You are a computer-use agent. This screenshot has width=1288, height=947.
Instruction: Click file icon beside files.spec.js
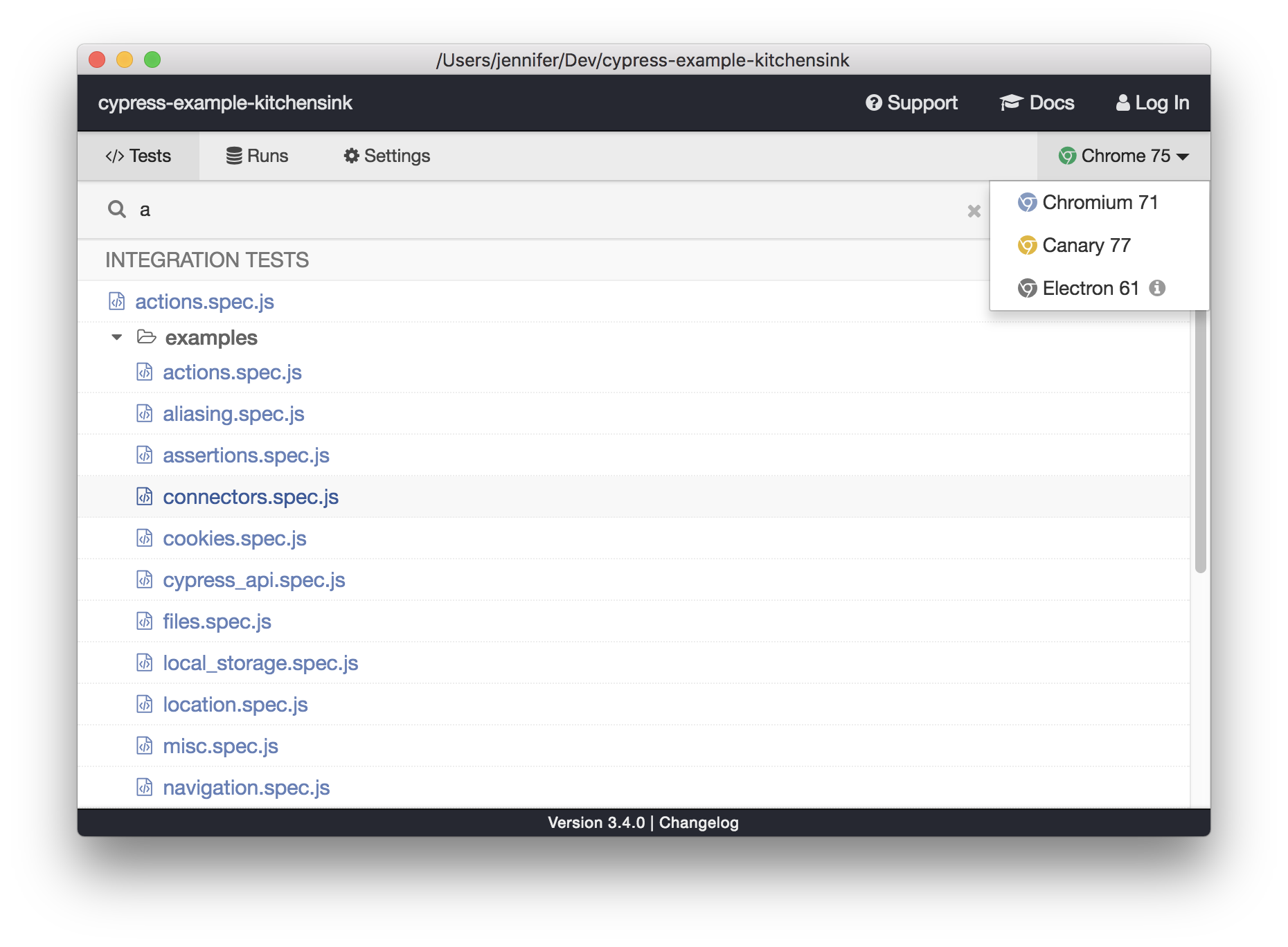tap(144, 621)
